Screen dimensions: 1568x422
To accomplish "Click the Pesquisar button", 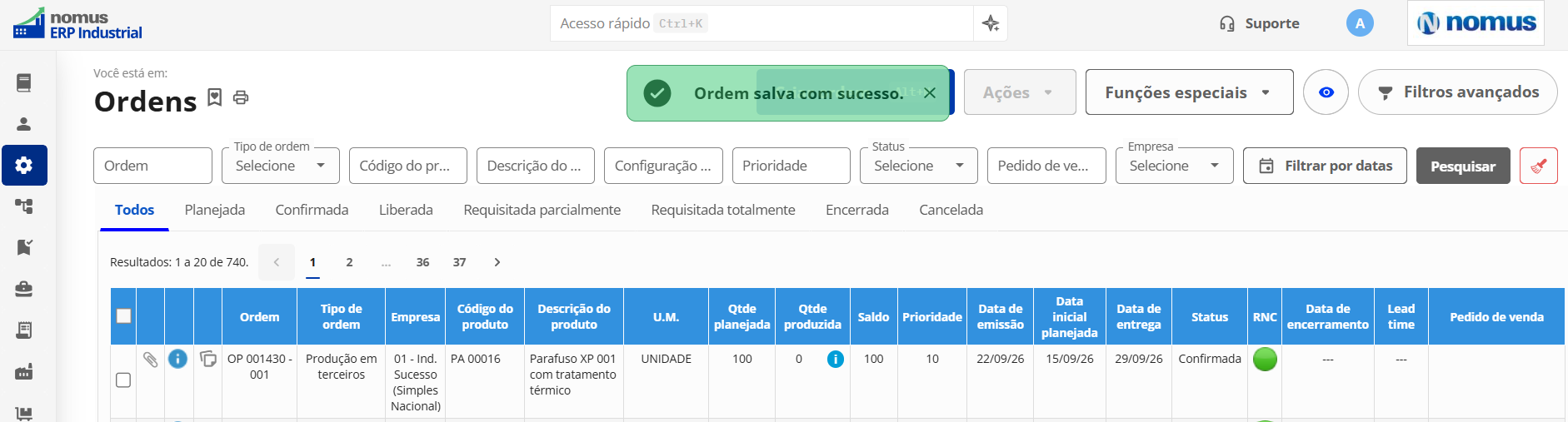I will [x=1463, y=166].
